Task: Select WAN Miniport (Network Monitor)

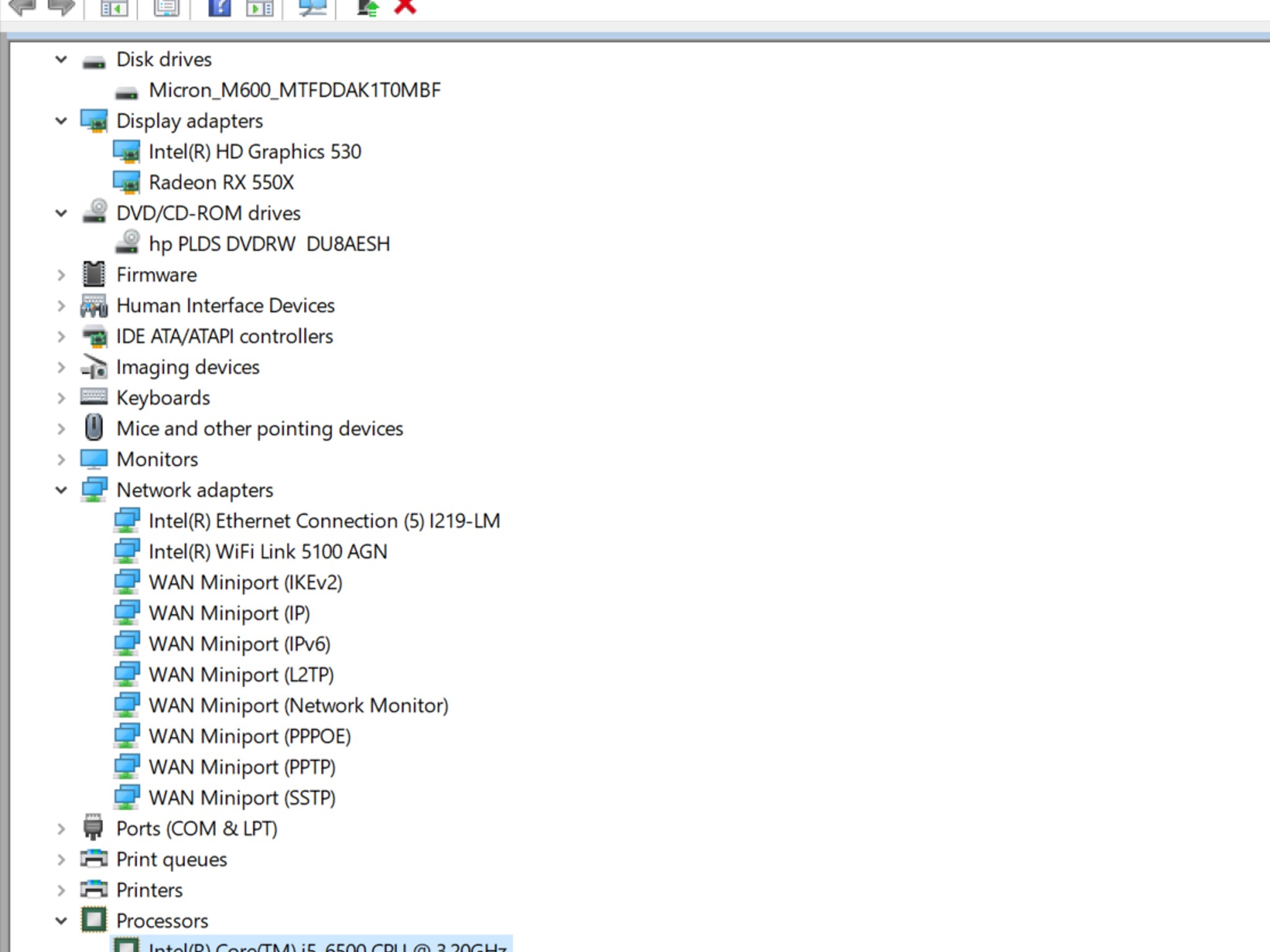Action: click(298, 705)
